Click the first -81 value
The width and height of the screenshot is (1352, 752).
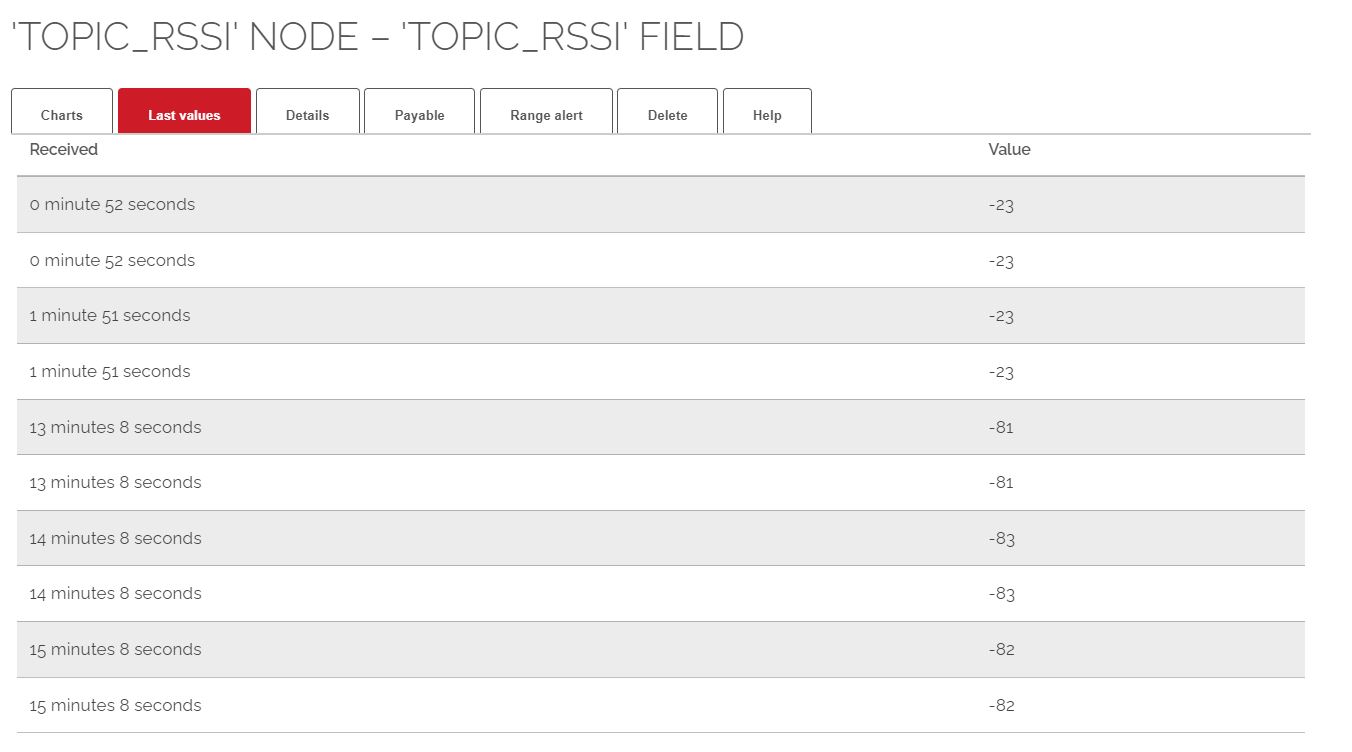1001,428
